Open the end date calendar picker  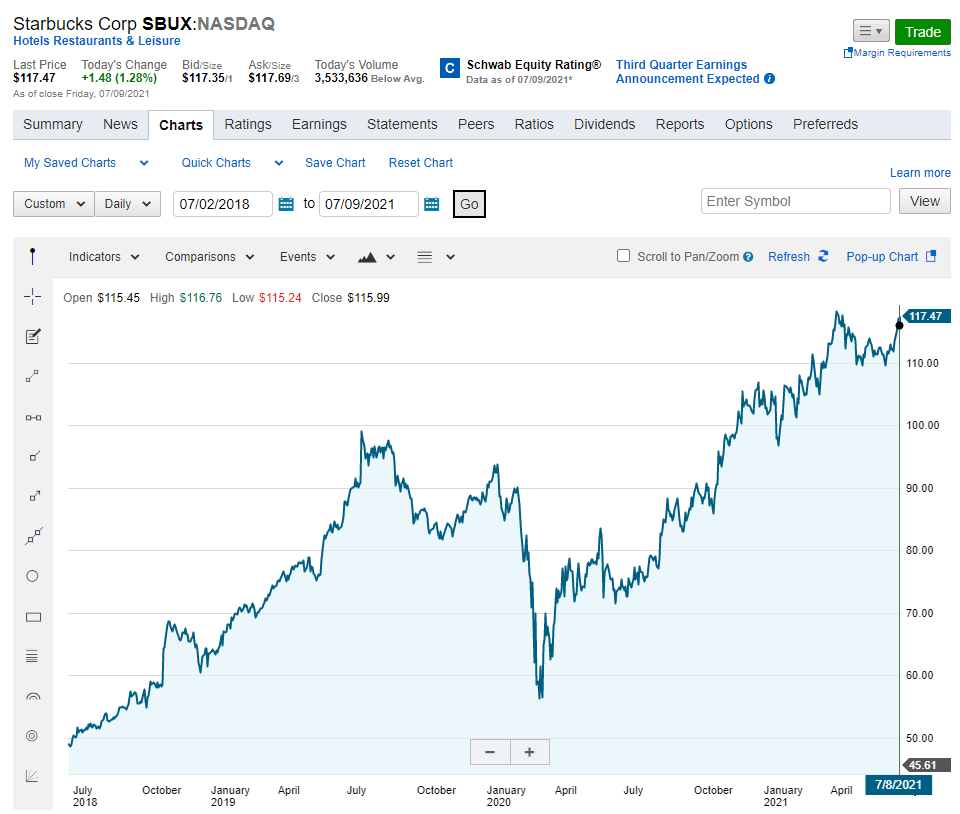click(432, 204)
